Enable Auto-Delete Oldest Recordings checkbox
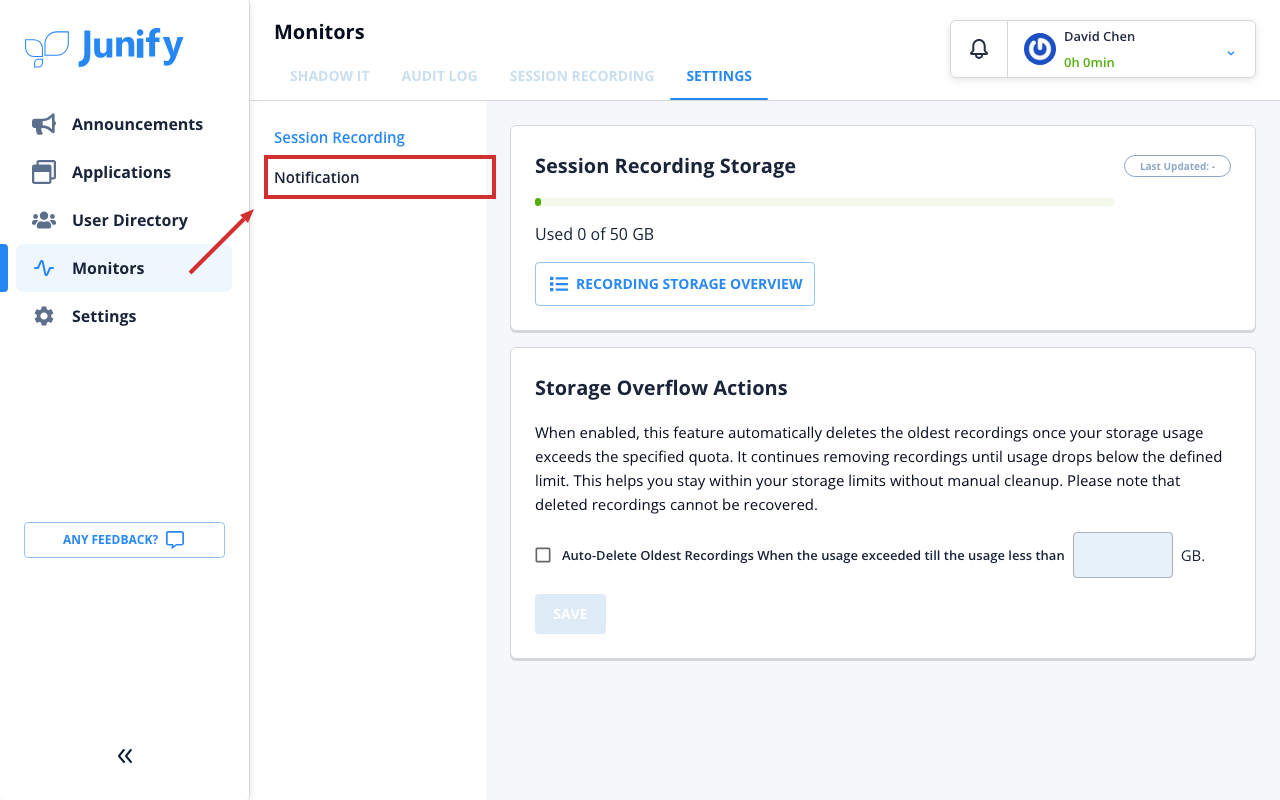This screenshot has width=1280, height=800. [x=543, y=555]
